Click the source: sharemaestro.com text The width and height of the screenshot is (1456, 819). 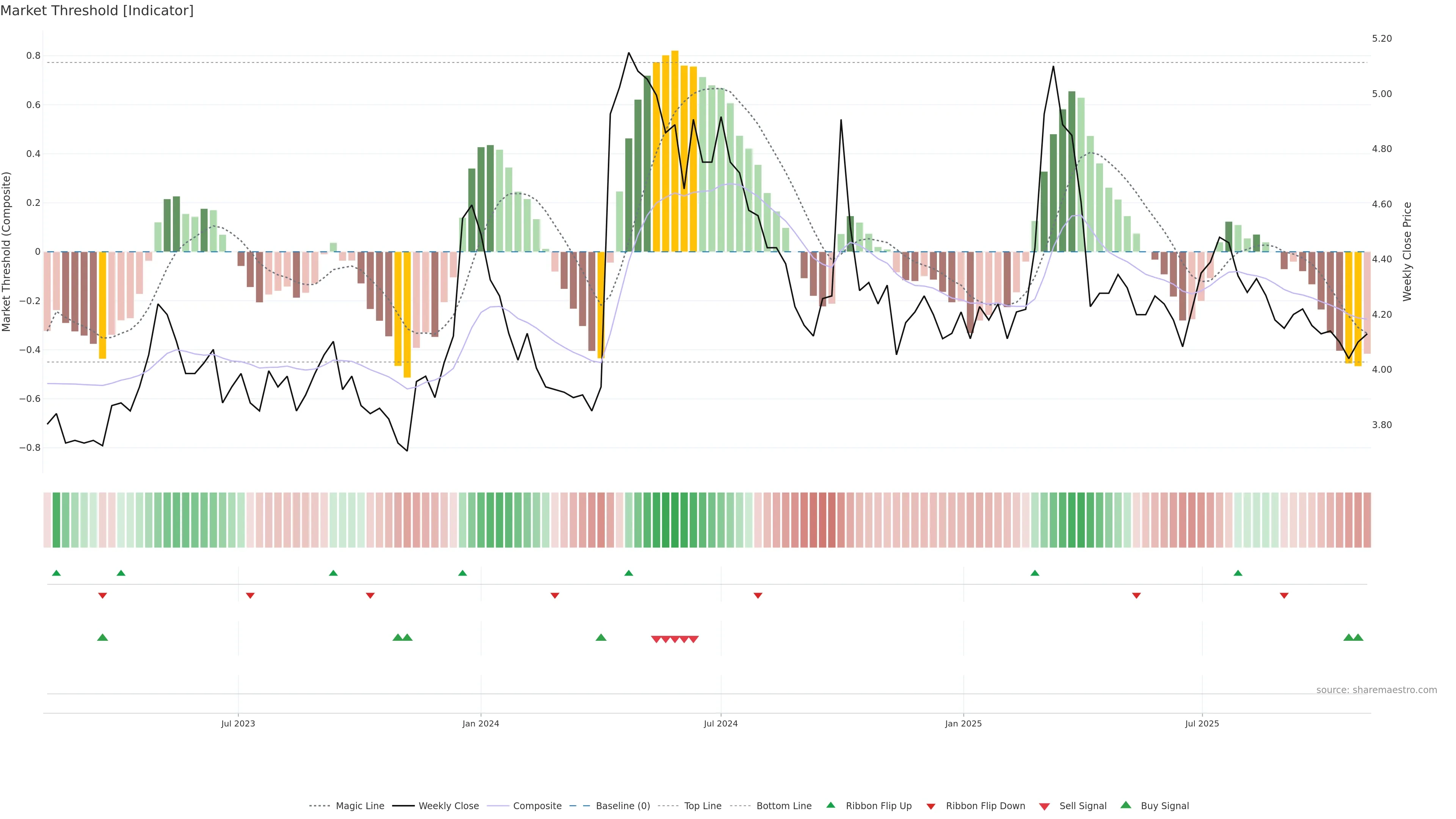pyautogui.click(x=1376, y=690)
